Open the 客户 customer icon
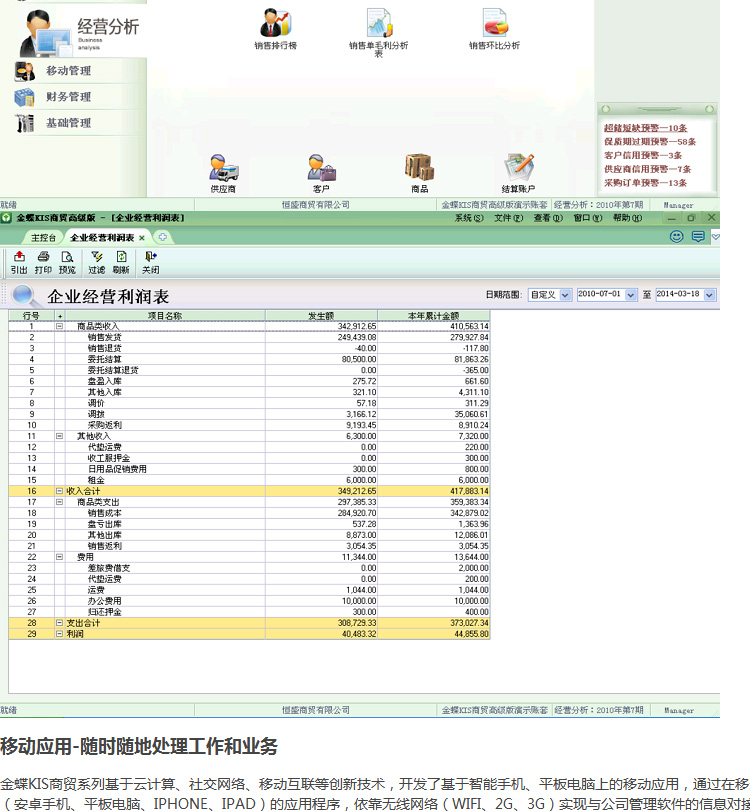Screen dimensions: 750x812 click(321, 167)
